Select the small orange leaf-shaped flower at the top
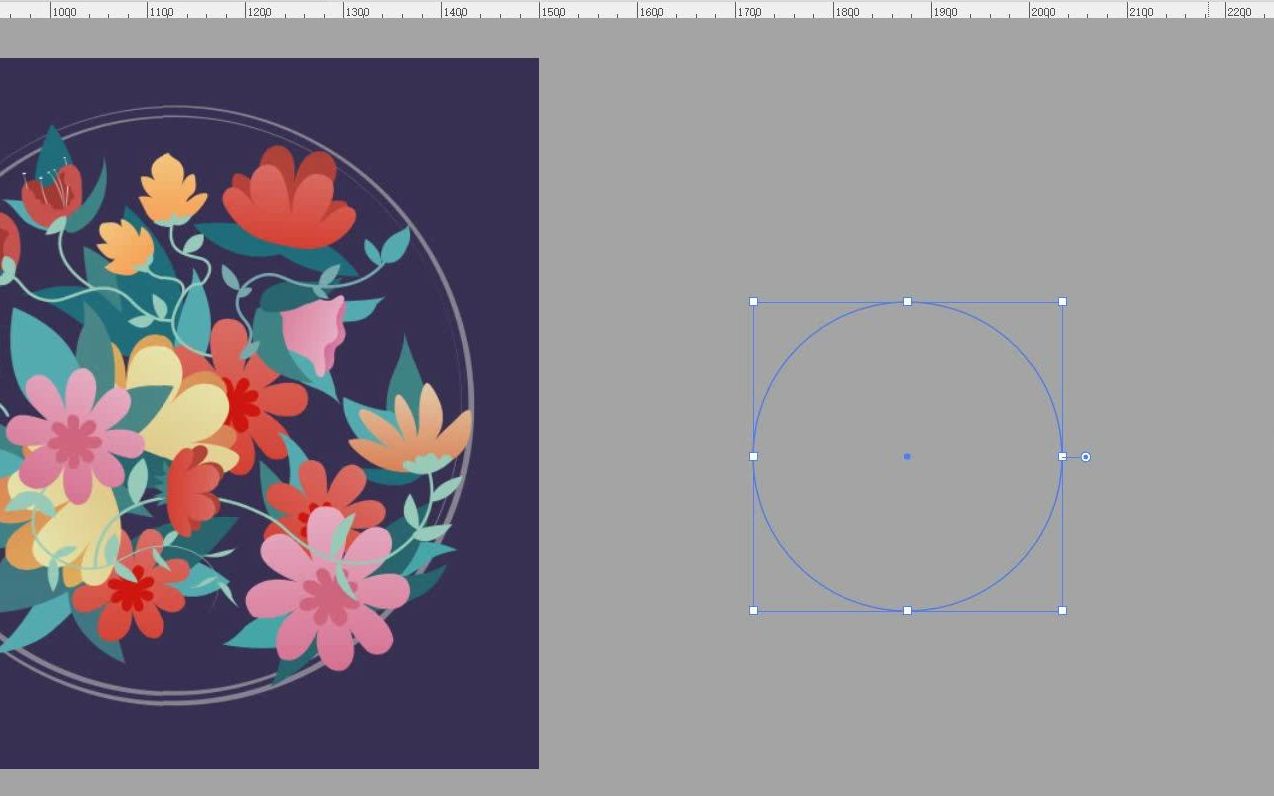 pos(173,189)
